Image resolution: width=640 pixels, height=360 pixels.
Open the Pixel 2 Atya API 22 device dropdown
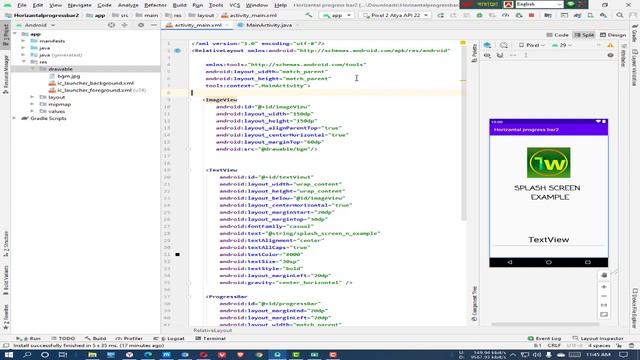[x=395, y=15]
